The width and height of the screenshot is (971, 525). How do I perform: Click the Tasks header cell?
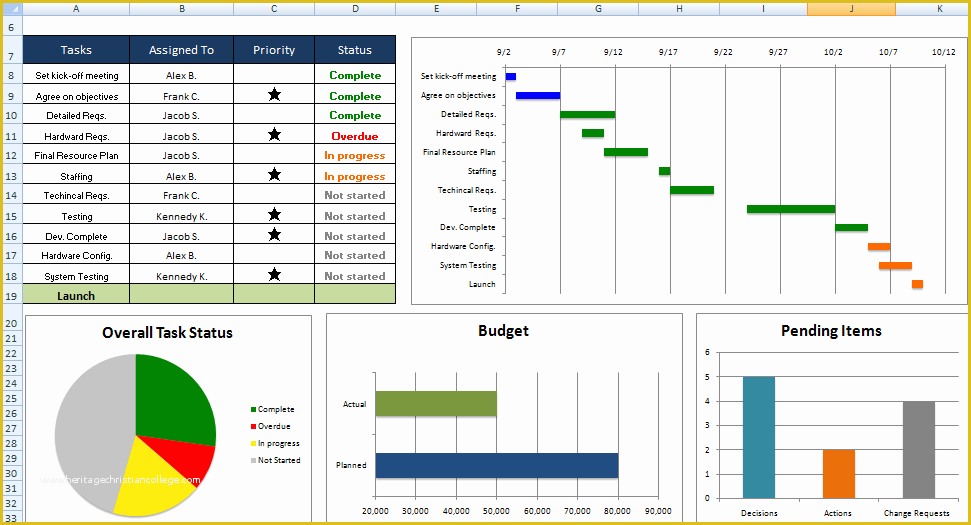point(76,50)
